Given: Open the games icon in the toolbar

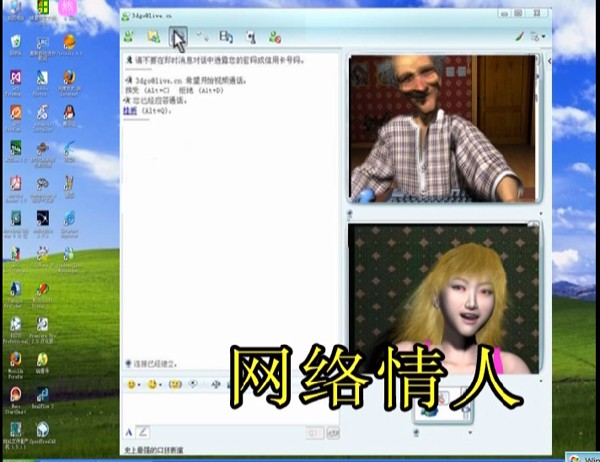Looking at the screenshot, I should pyautogui.click(x=251, y=37).
